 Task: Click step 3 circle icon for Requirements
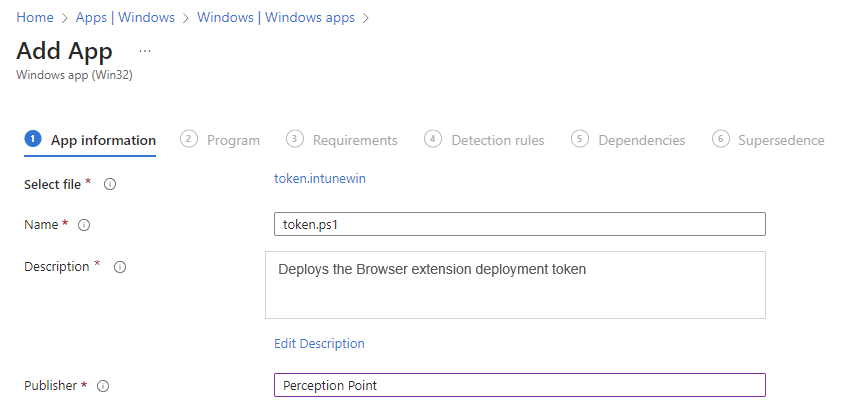pyautogui.click(x=294, y=139)
